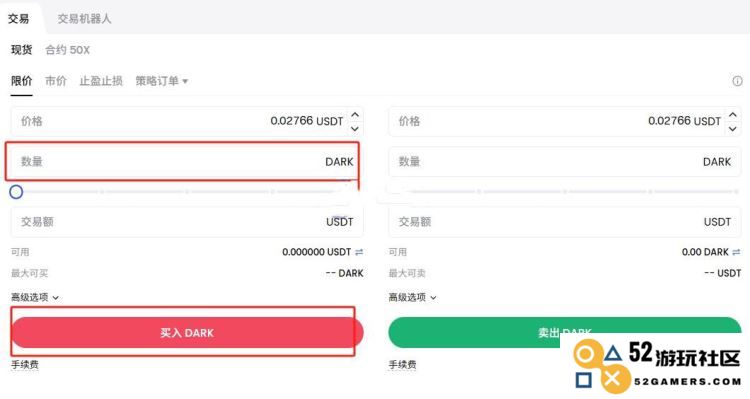This screenshot has height=399, width=750.
Task: Click the sell 交易额 USDT input field
Action: click(x=565, y=222)
